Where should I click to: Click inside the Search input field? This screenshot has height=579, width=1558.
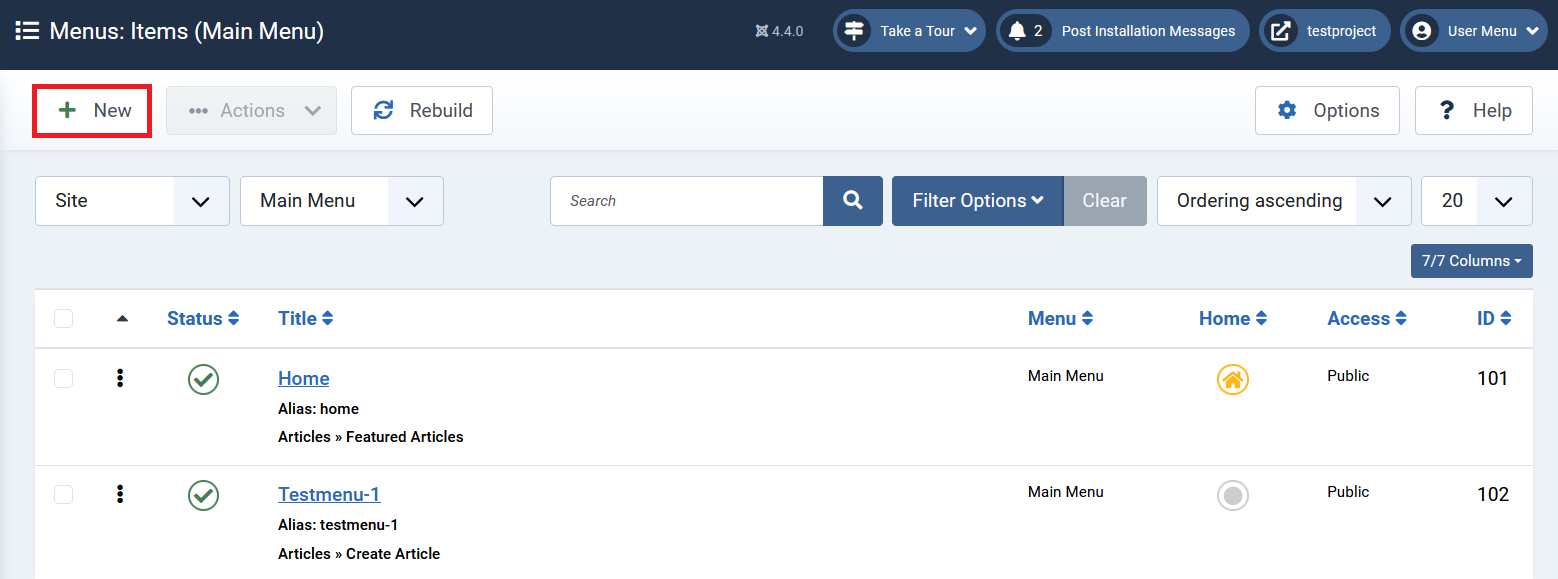click(x=687, y=201)
